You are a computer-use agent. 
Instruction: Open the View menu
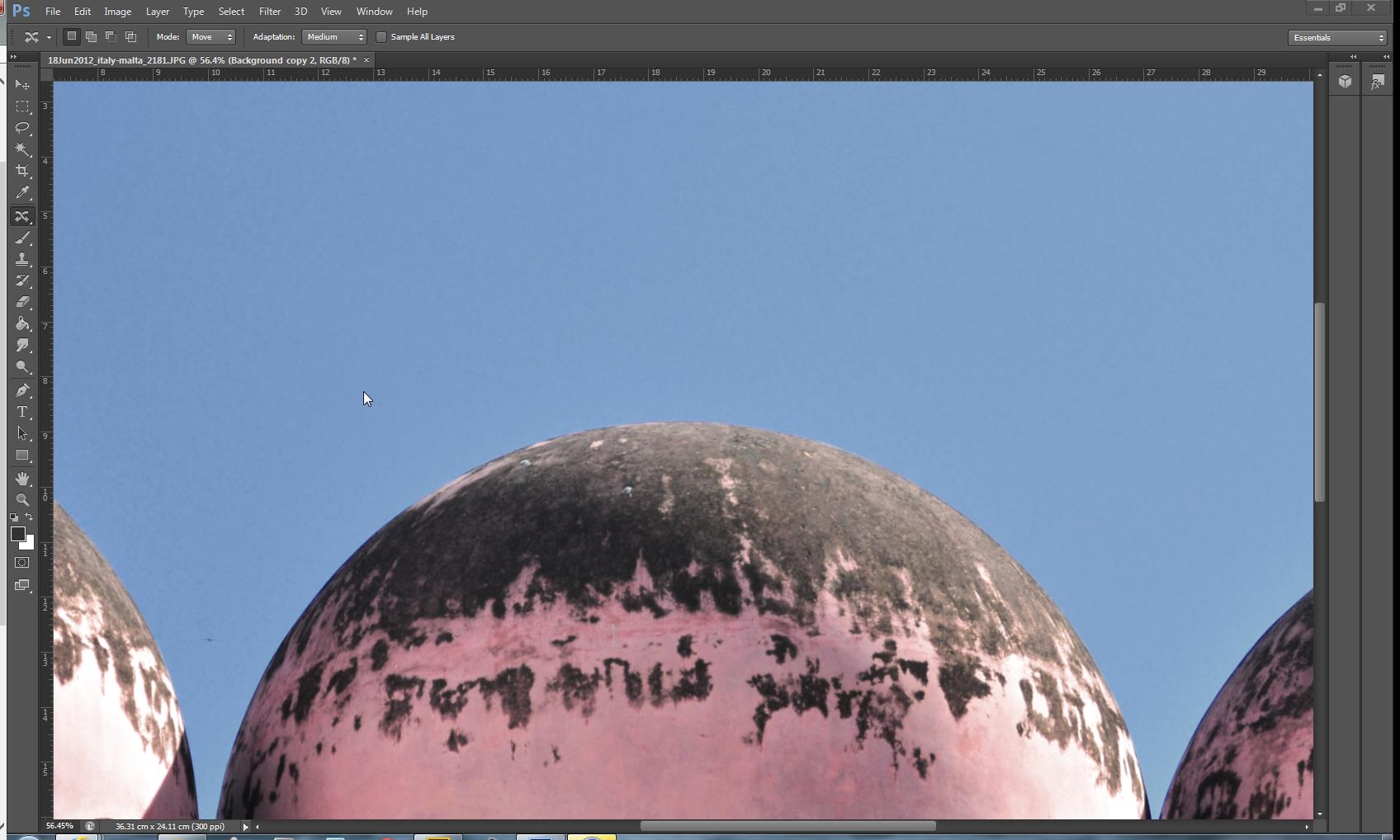pos(331,12)
